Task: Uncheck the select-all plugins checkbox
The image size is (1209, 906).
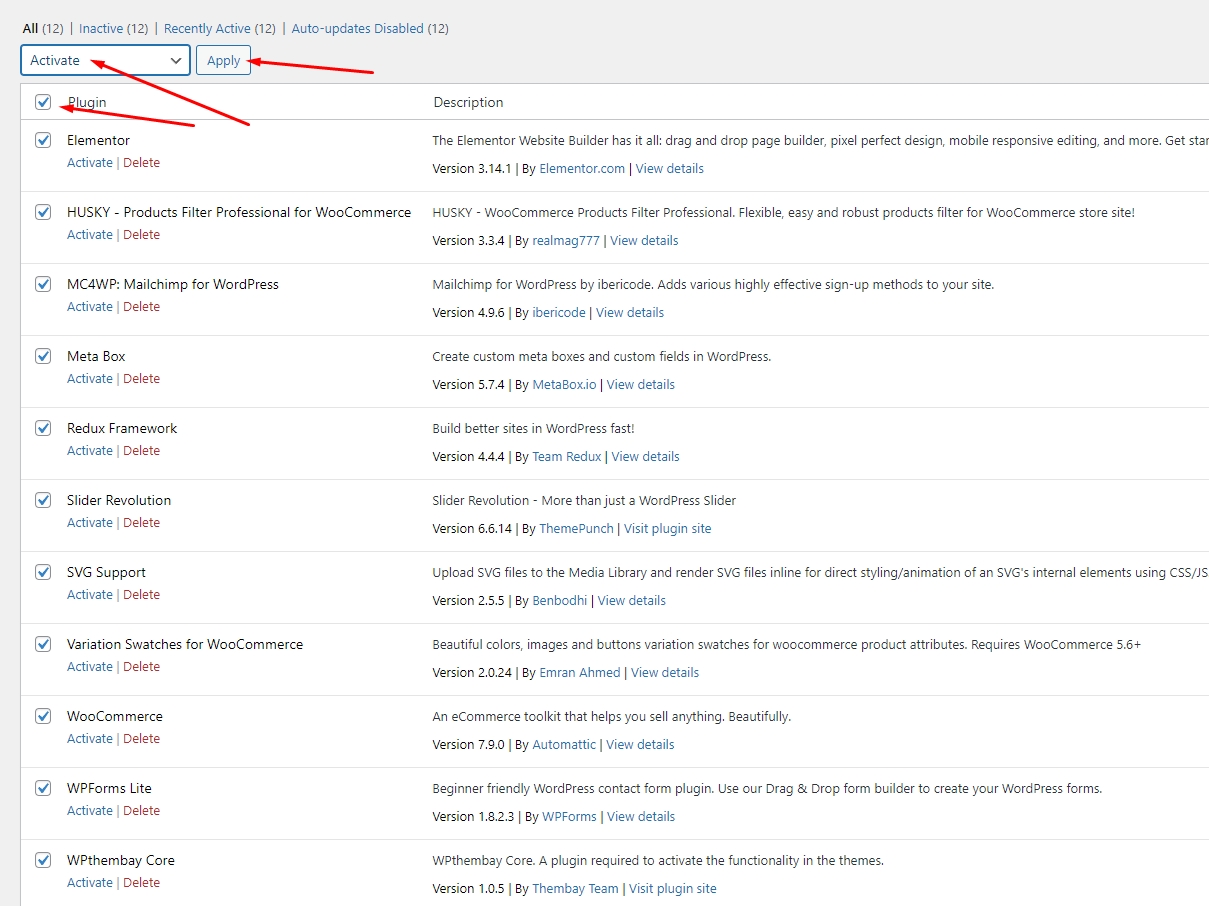Action: pyautogui.click(x=43, y=102)
